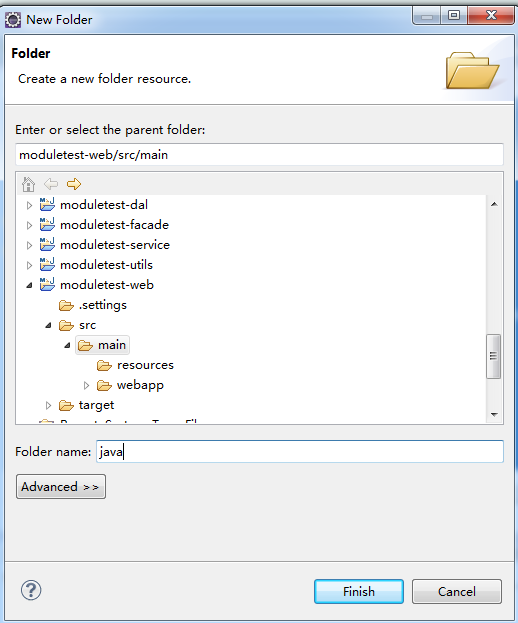518x623 pixels.
Task: Click the yellow forward arrow icon
Action: [74, 184]
